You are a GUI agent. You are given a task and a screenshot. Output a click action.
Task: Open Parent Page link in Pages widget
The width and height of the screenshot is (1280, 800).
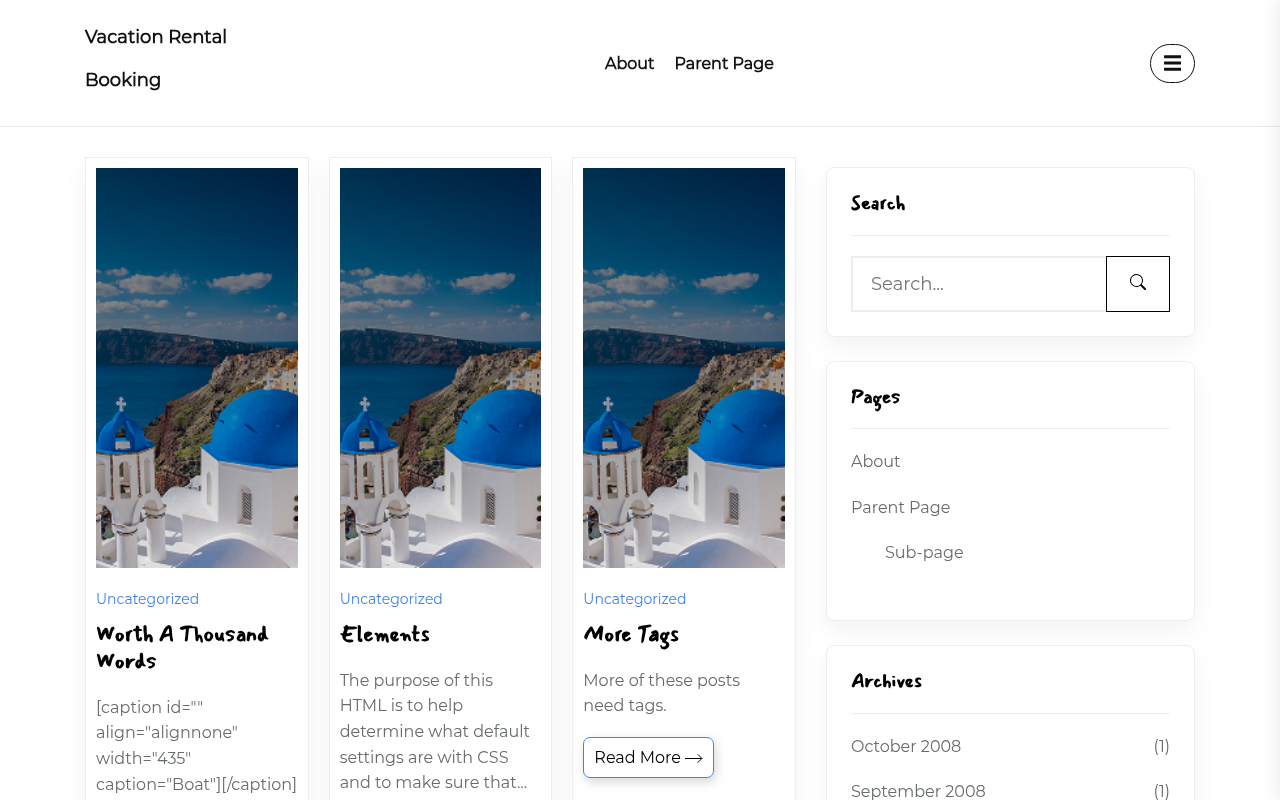click(900, 507)
